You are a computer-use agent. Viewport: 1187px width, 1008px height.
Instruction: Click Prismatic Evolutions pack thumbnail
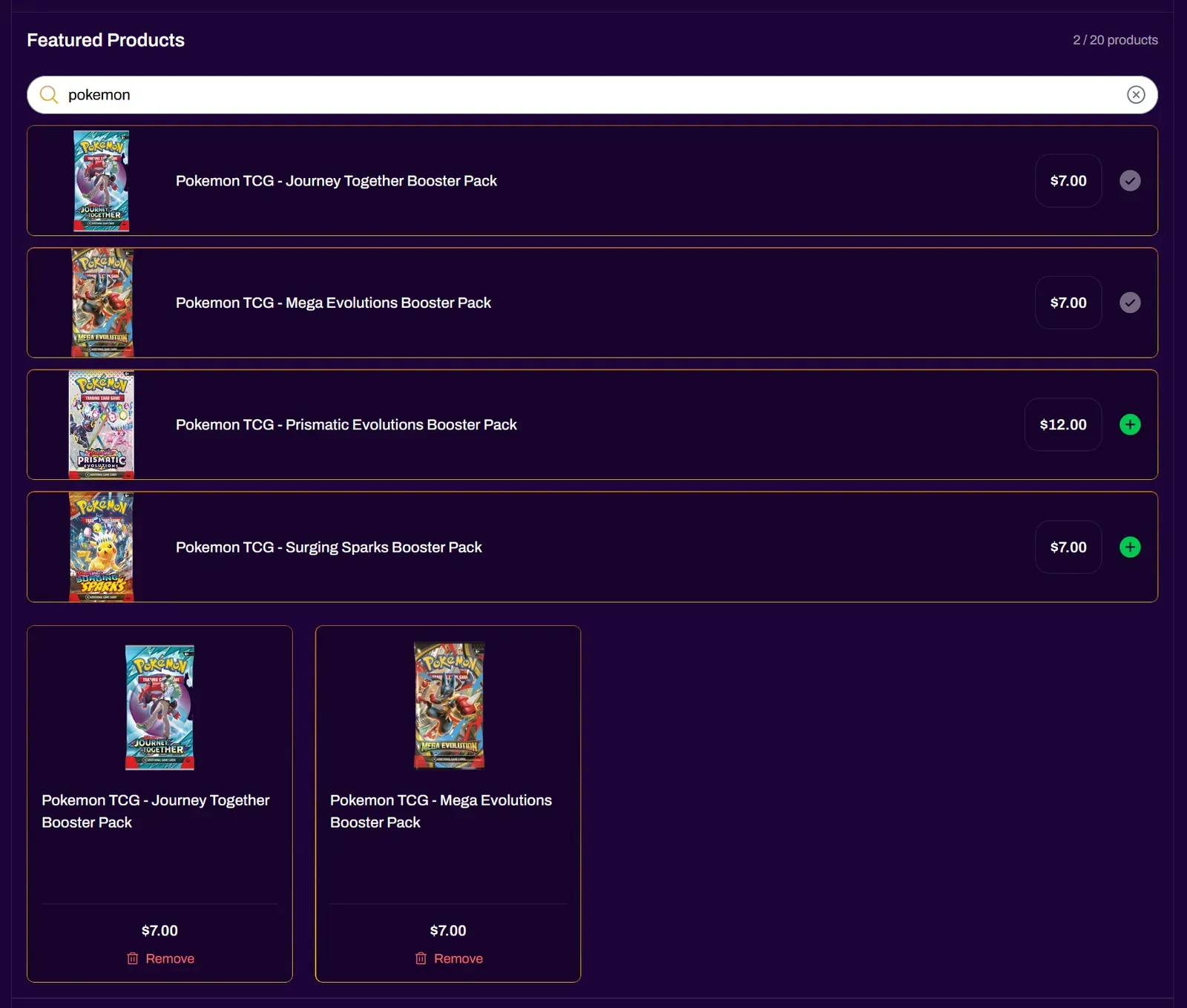click(x=102, y=424)
